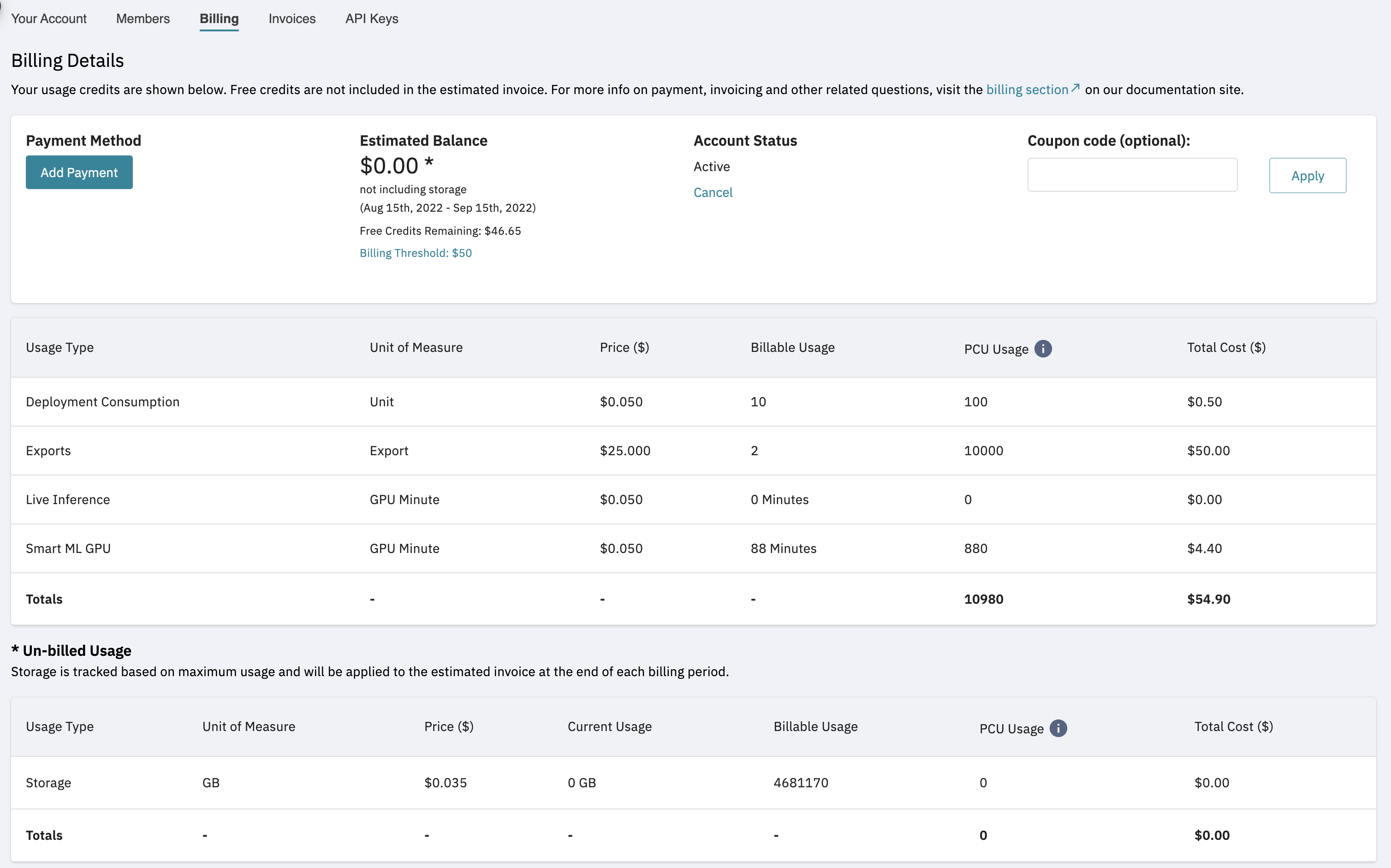Click the PCU Usage info icon in un-billed table
This screenshot has width=1391, height=868.
(x=1058, y=728)
